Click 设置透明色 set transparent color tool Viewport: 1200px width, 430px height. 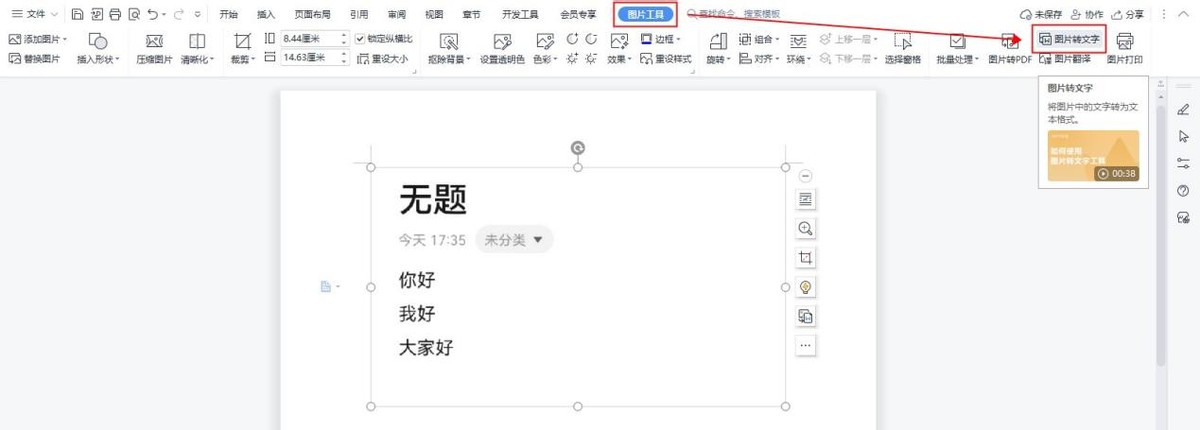(x=501, y=48)
